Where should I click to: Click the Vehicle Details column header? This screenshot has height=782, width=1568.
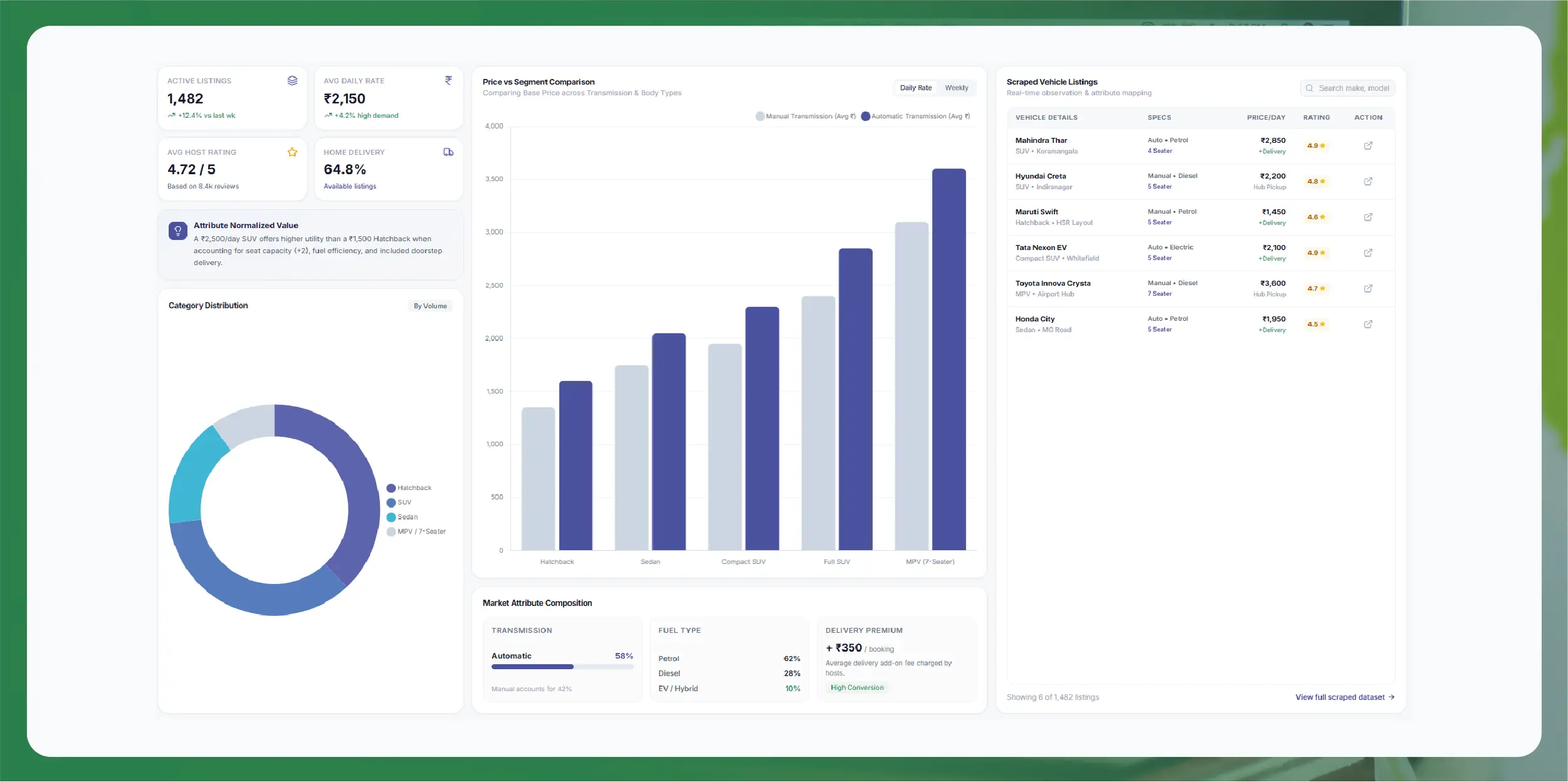point(1046,118)
